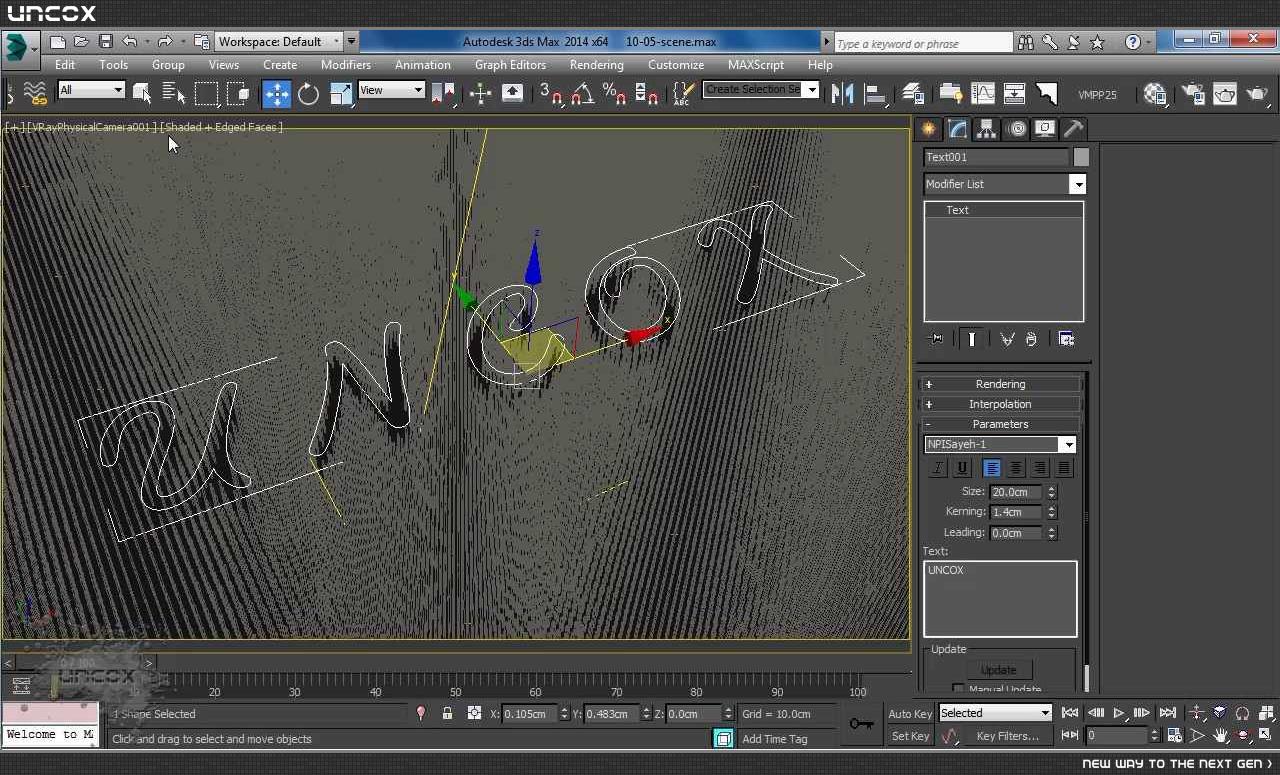Click the Update button
Image resolution: width=1280 pixels, height=775 pixels.
[999, 670]
